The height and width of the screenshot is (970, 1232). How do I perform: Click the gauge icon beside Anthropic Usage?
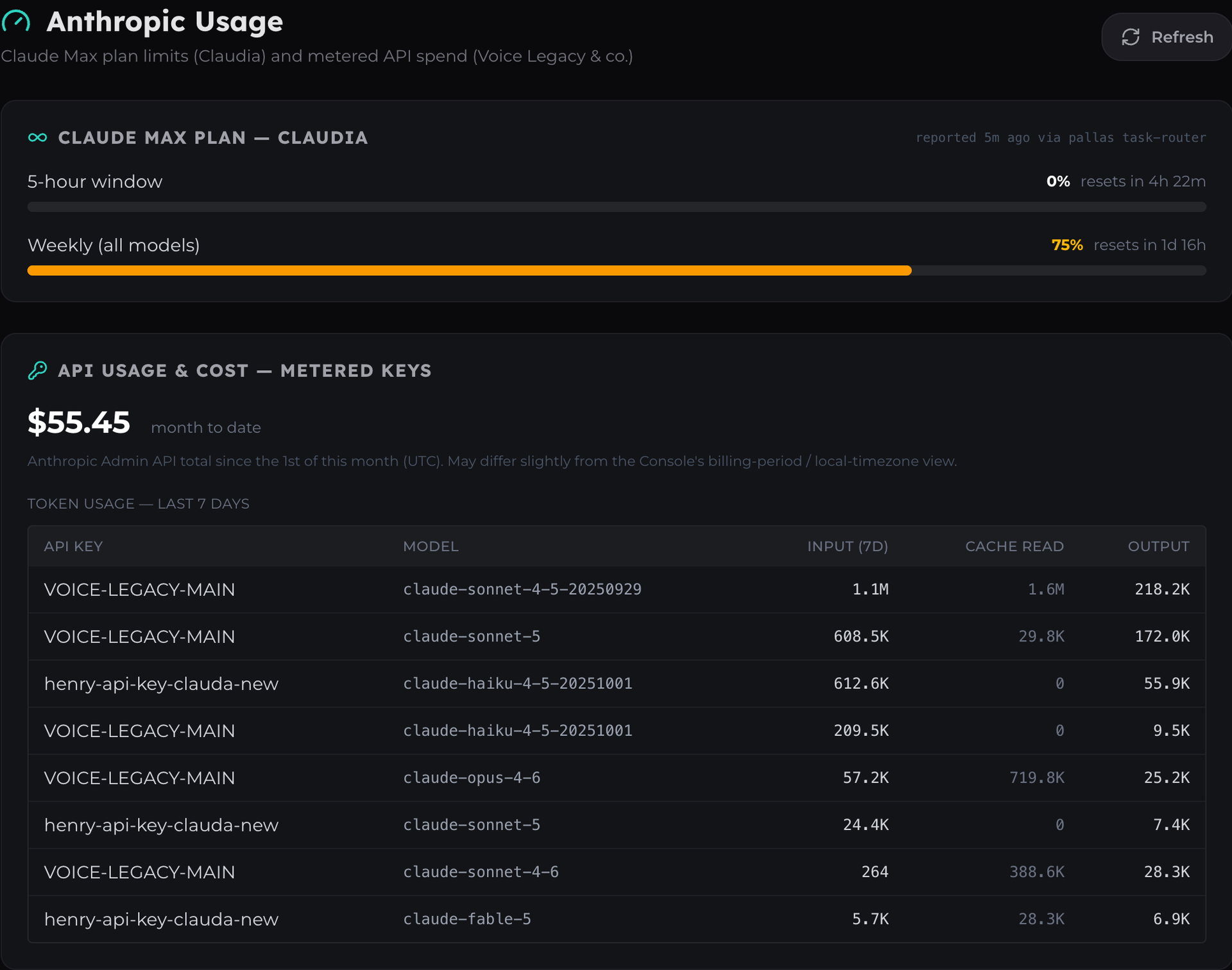tap(16, 22)
